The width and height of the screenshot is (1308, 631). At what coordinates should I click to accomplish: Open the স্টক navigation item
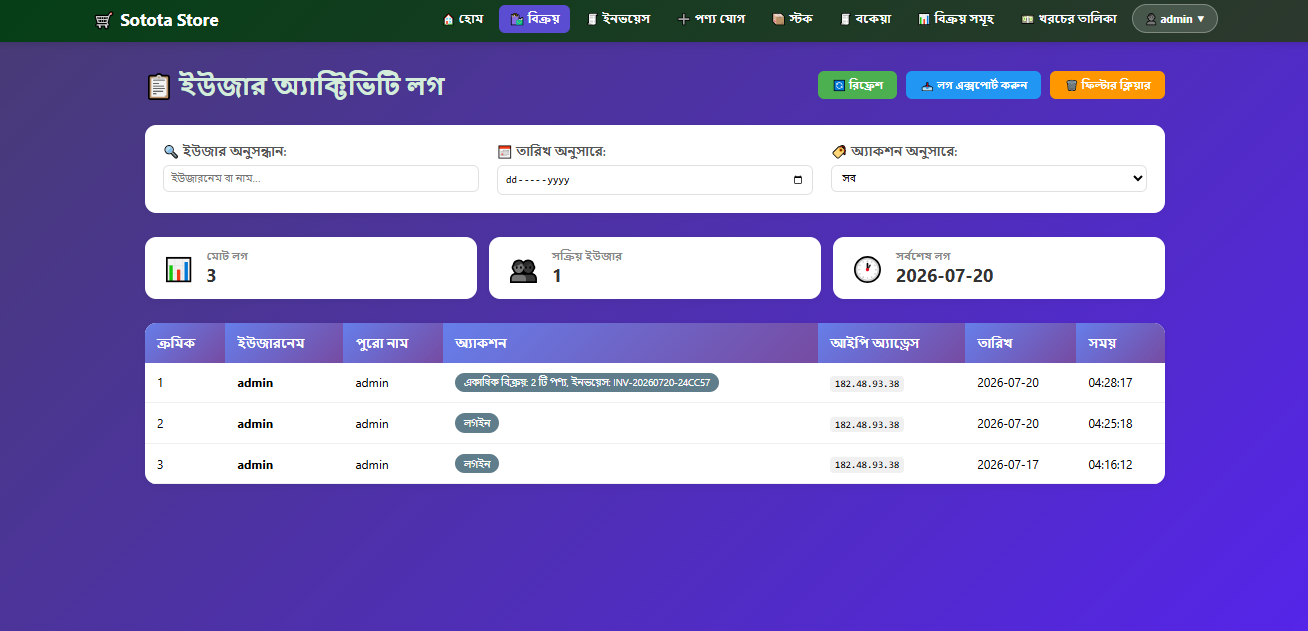click(792, 19)
